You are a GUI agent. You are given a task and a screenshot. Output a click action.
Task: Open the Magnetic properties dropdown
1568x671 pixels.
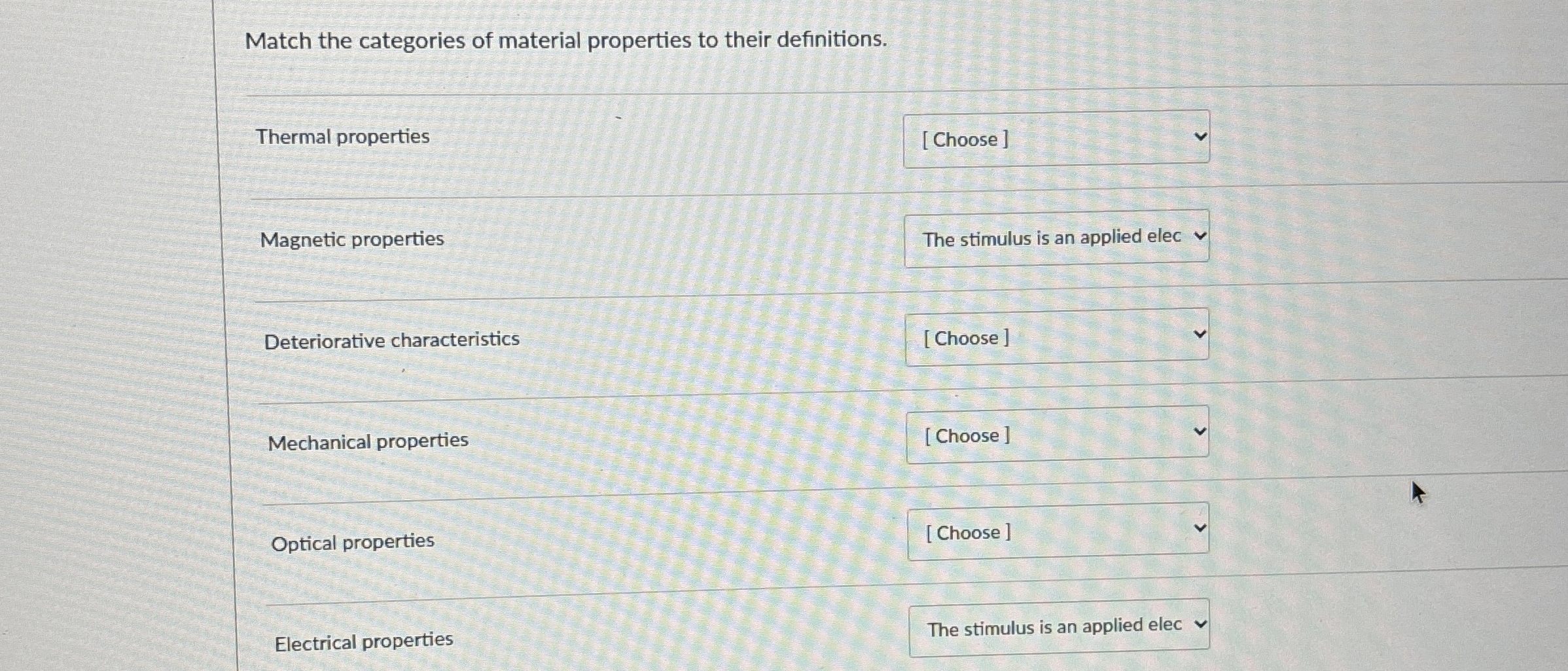[x=1056, y=237]
